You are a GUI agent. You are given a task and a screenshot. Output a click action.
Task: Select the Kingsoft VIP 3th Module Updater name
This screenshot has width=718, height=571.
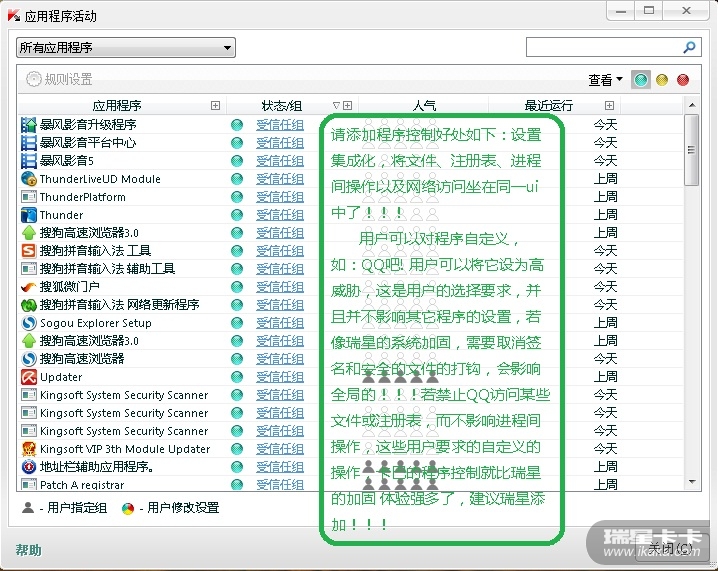pyautogui.click(x=125, y=449)
